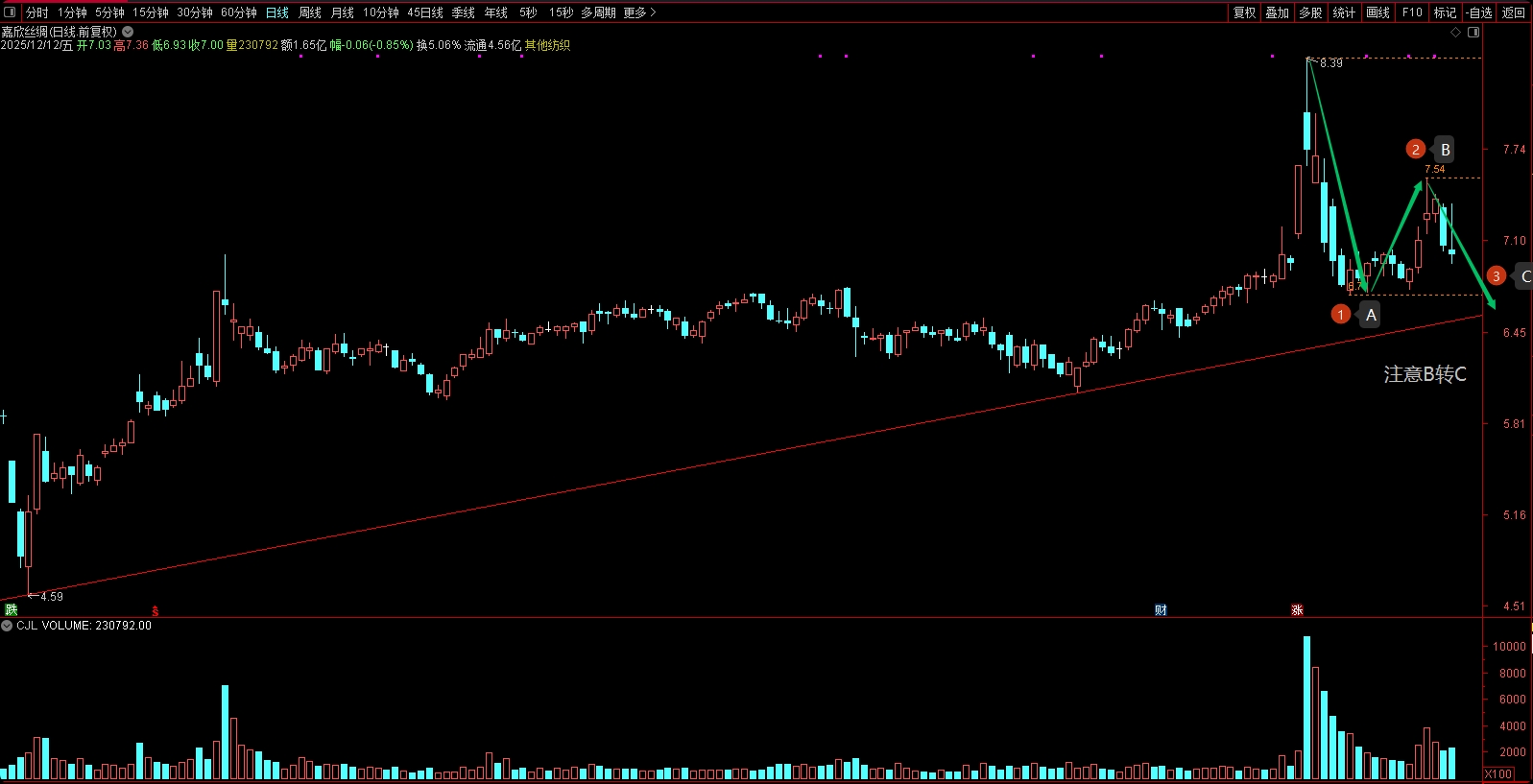Toggle the left sidebar panel icon

10,12
